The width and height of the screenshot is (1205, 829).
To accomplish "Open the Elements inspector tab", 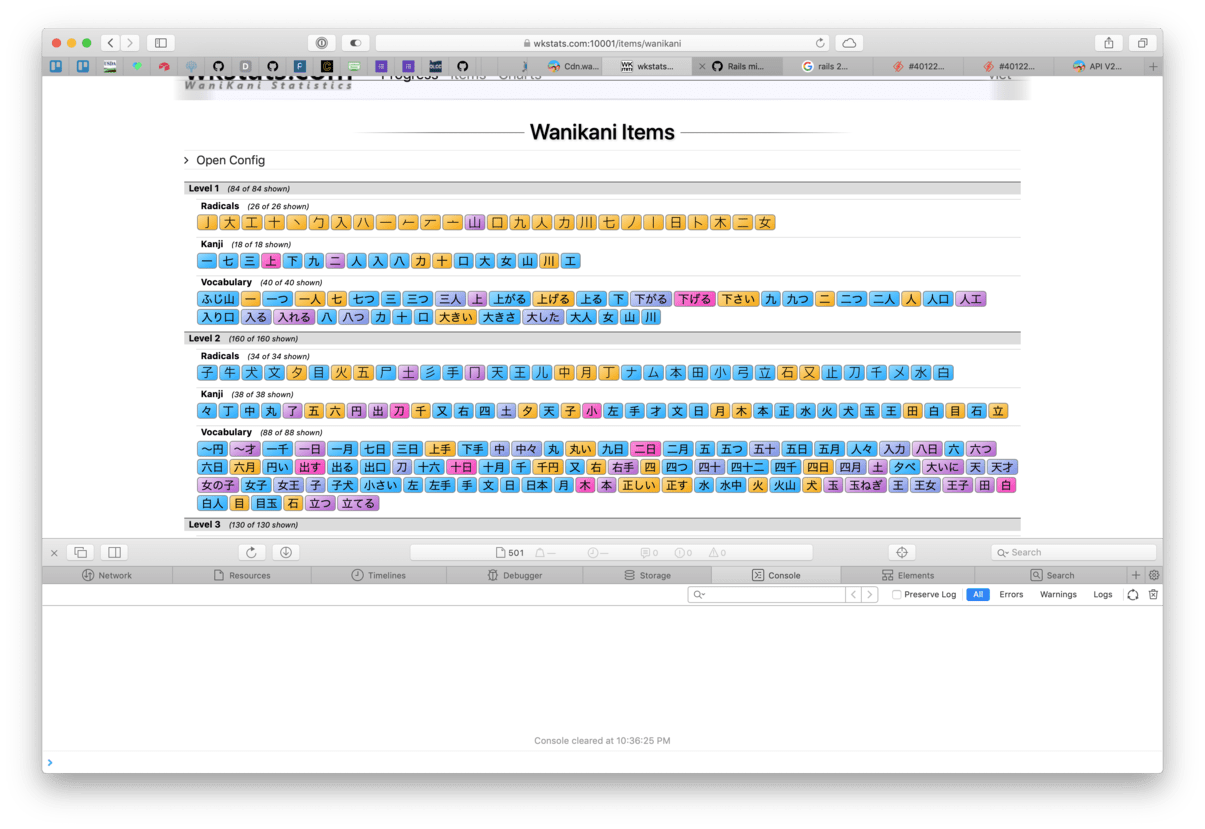I will pyautogui.click(x=907, y=575).
